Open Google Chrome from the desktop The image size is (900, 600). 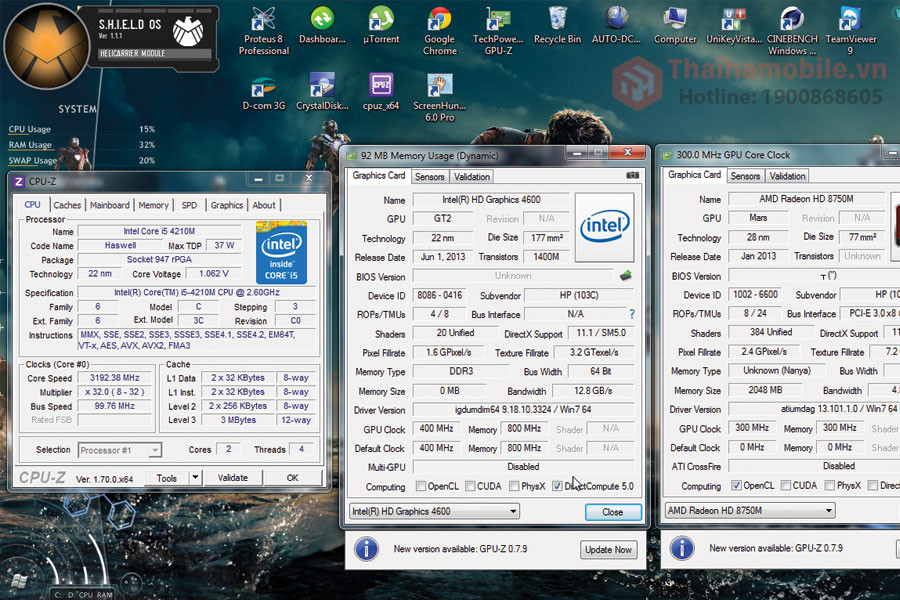click(x=440, y=30)
